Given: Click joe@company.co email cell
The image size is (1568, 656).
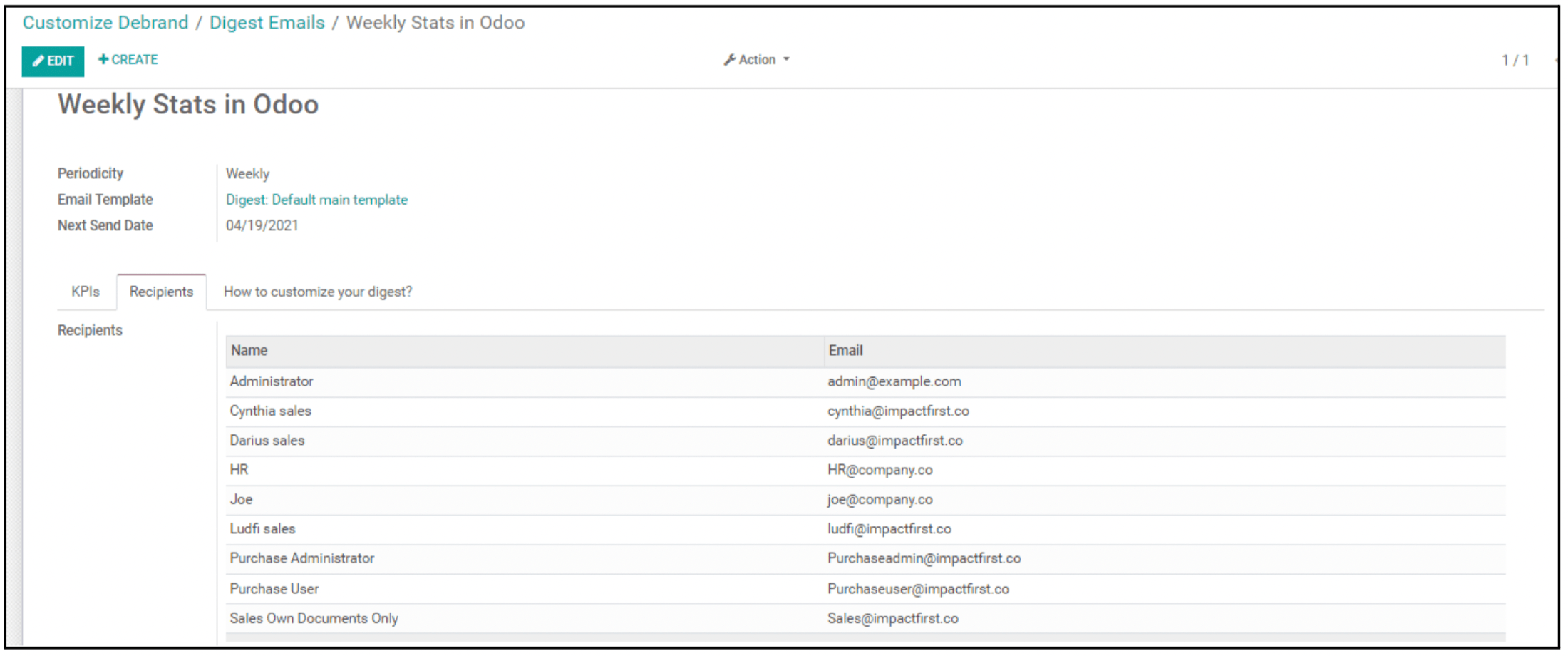Looking at the screenshot, I should pyautogui.click(x=880, y=500).
